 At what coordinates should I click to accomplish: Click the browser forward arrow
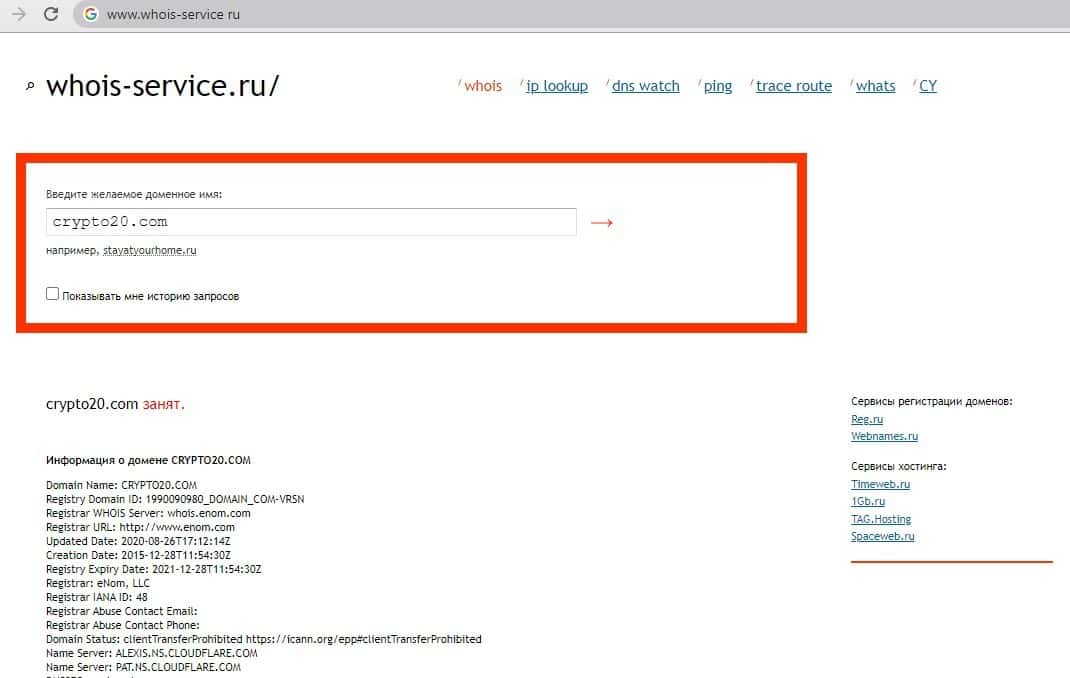click(19, 14)
